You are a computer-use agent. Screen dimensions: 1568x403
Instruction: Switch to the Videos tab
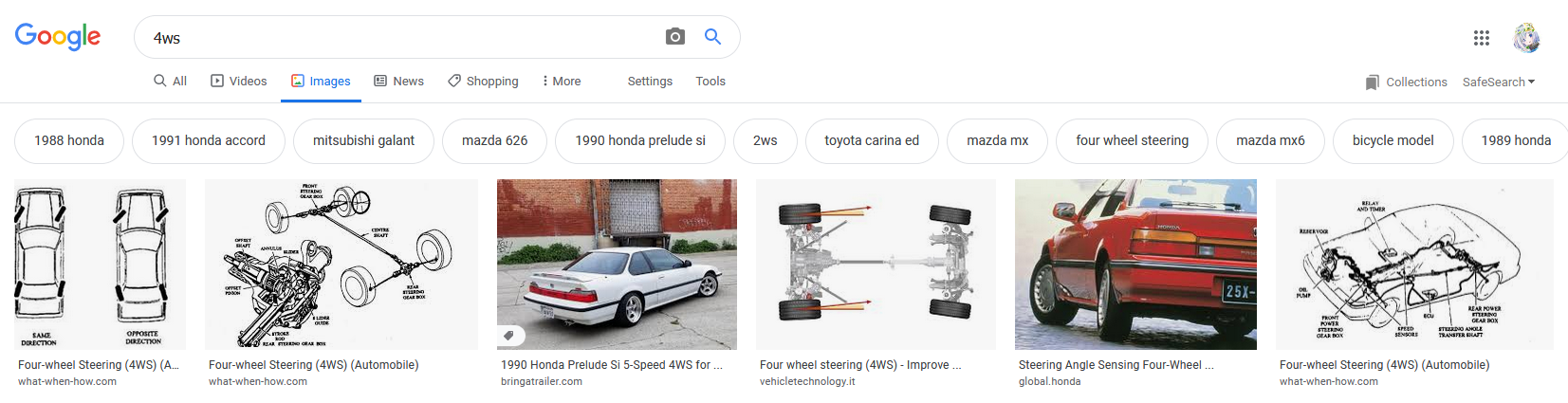[238, 82]
